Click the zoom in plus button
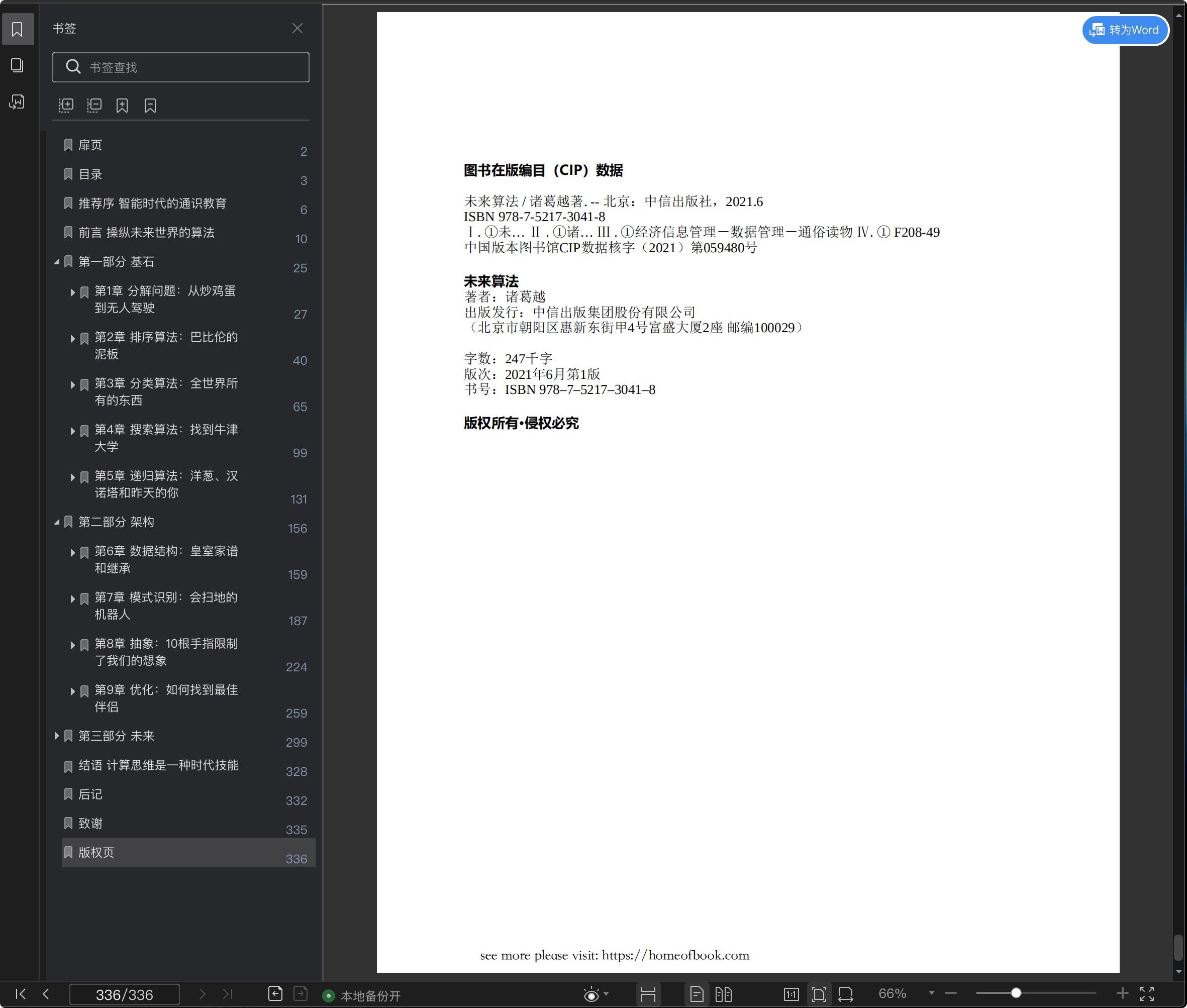 [x=1122, y=994]
